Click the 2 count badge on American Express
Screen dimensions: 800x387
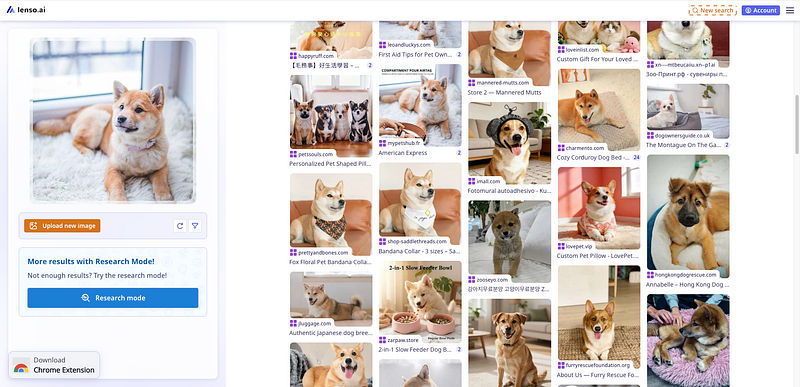pyautogui.click(x=459, y=153)
